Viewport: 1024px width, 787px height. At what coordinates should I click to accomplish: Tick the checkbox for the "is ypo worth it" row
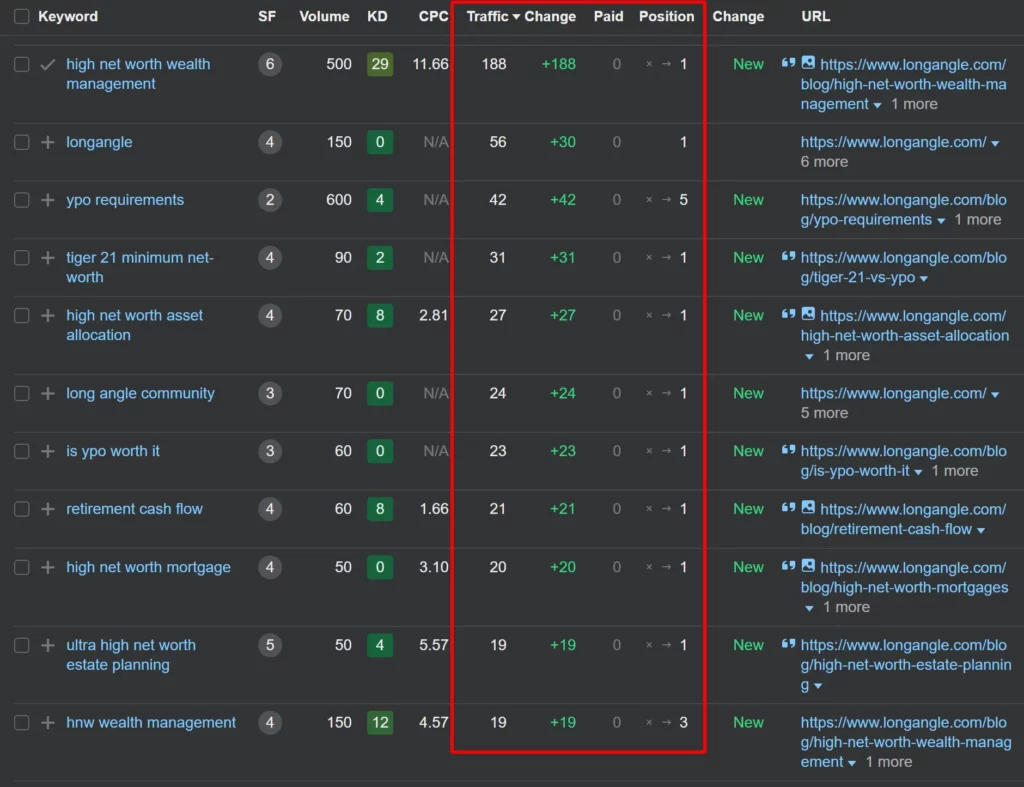(22, 451)
